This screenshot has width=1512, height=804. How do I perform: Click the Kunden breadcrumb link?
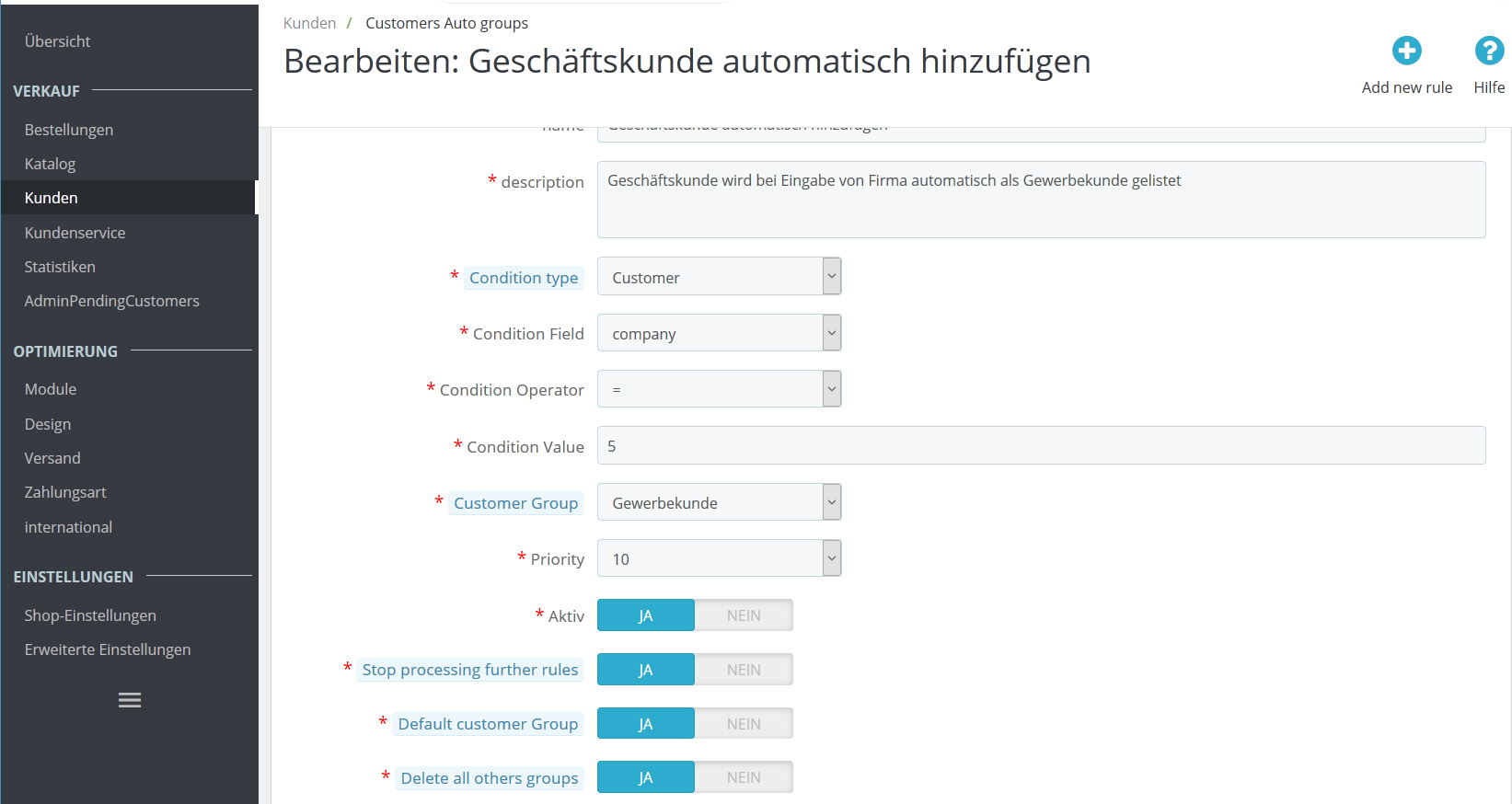click(309, 23)
